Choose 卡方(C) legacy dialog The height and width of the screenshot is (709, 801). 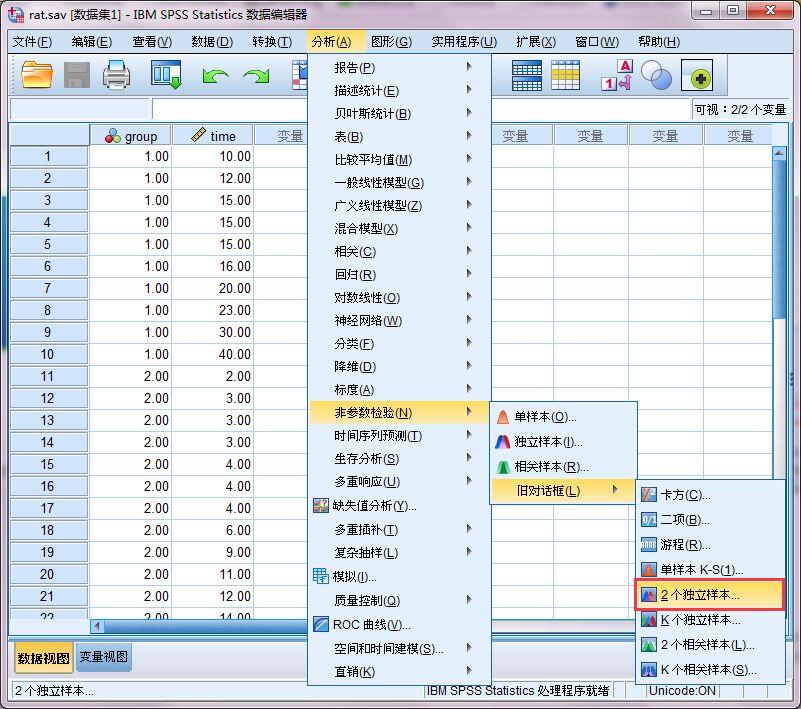(x=710, y=494)
